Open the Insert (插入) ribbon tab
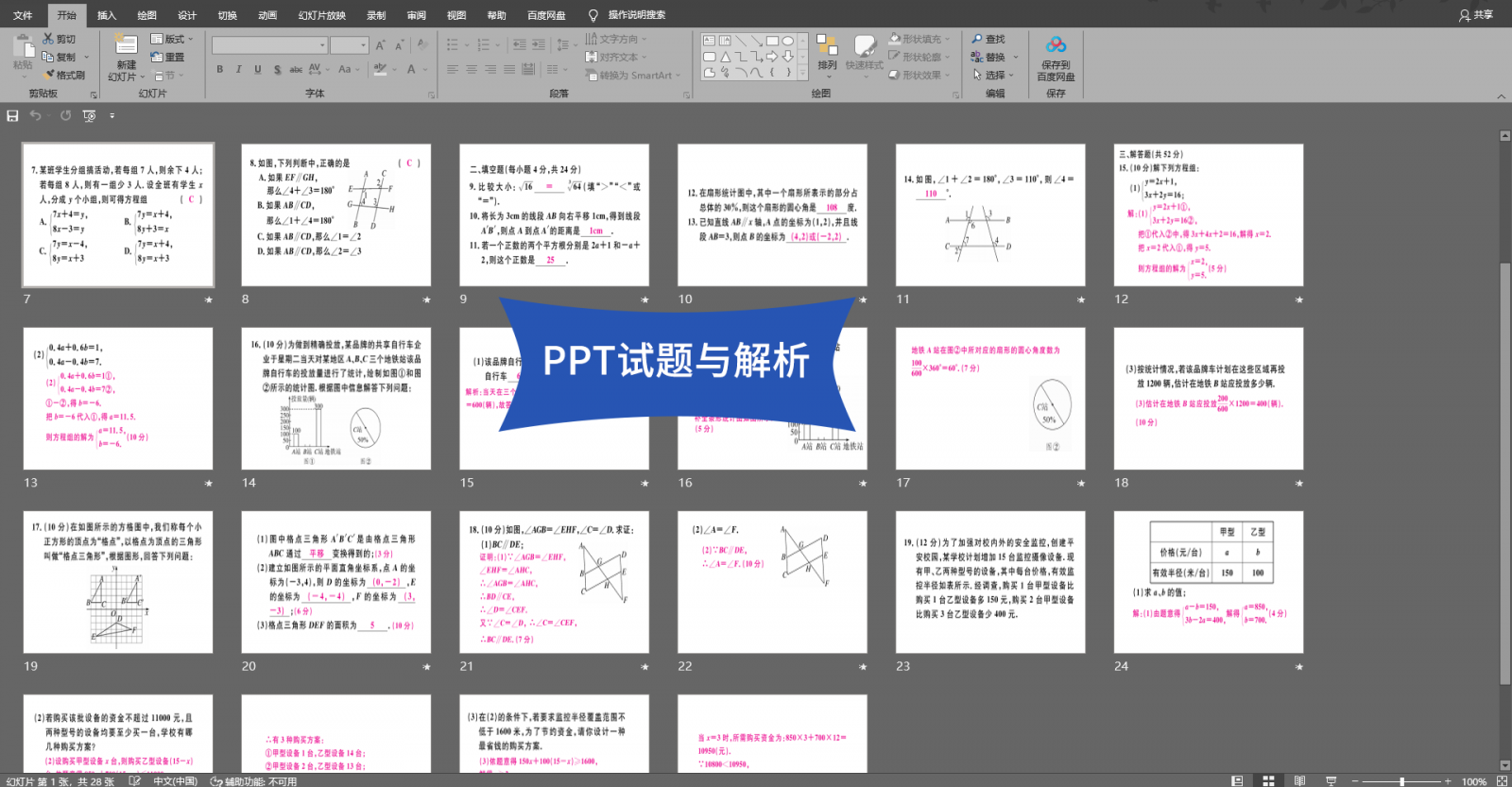1512x787 pixels. [x=107, y=15]
